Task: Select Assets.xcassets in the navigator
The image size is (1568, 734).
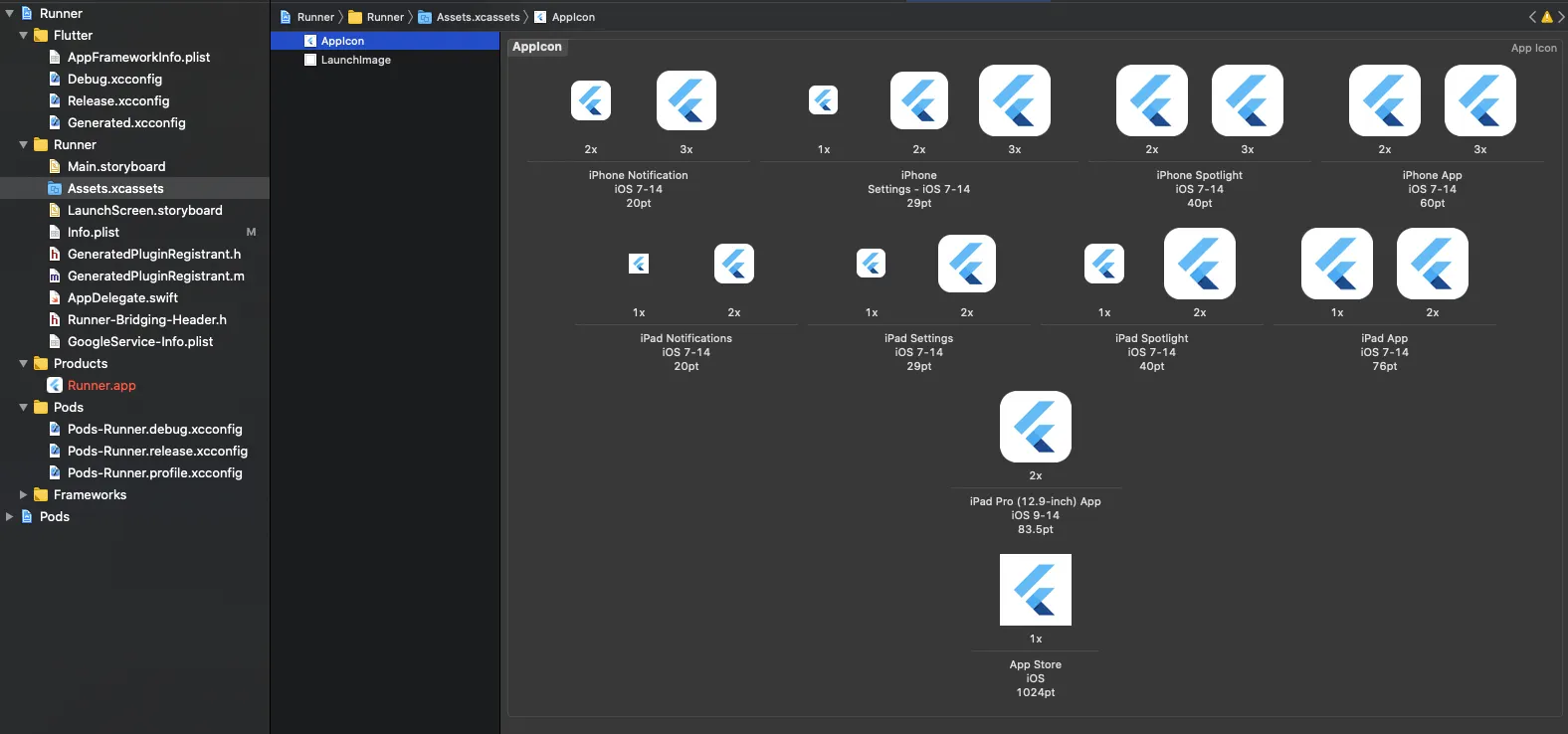Action: (x=134, y=188)
